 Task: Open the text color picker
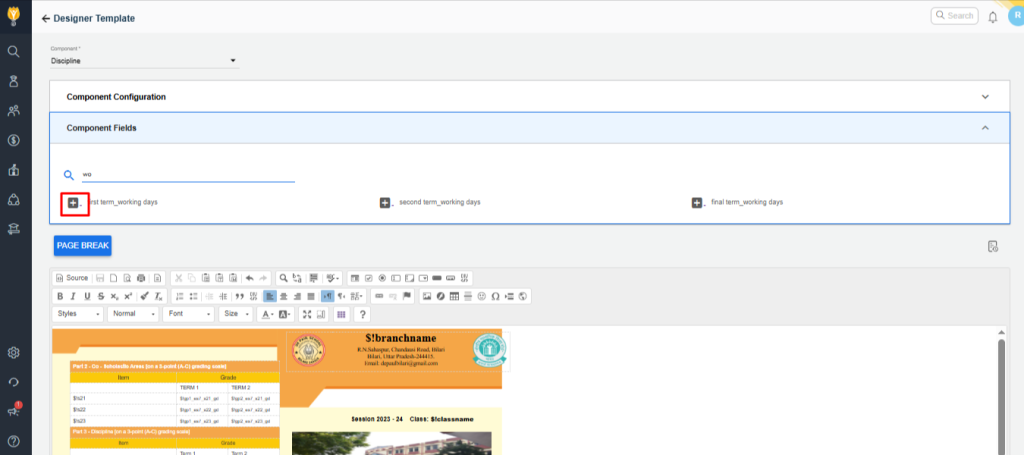pyautogui.click(x=267, y=314)
